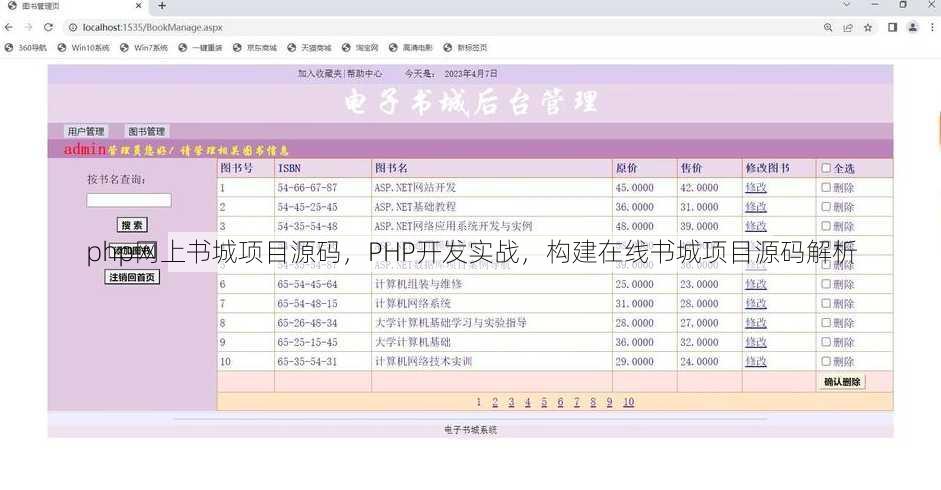Open the Win10系统 bookmark
Screen dimensions: 941x490
point(84,47)
